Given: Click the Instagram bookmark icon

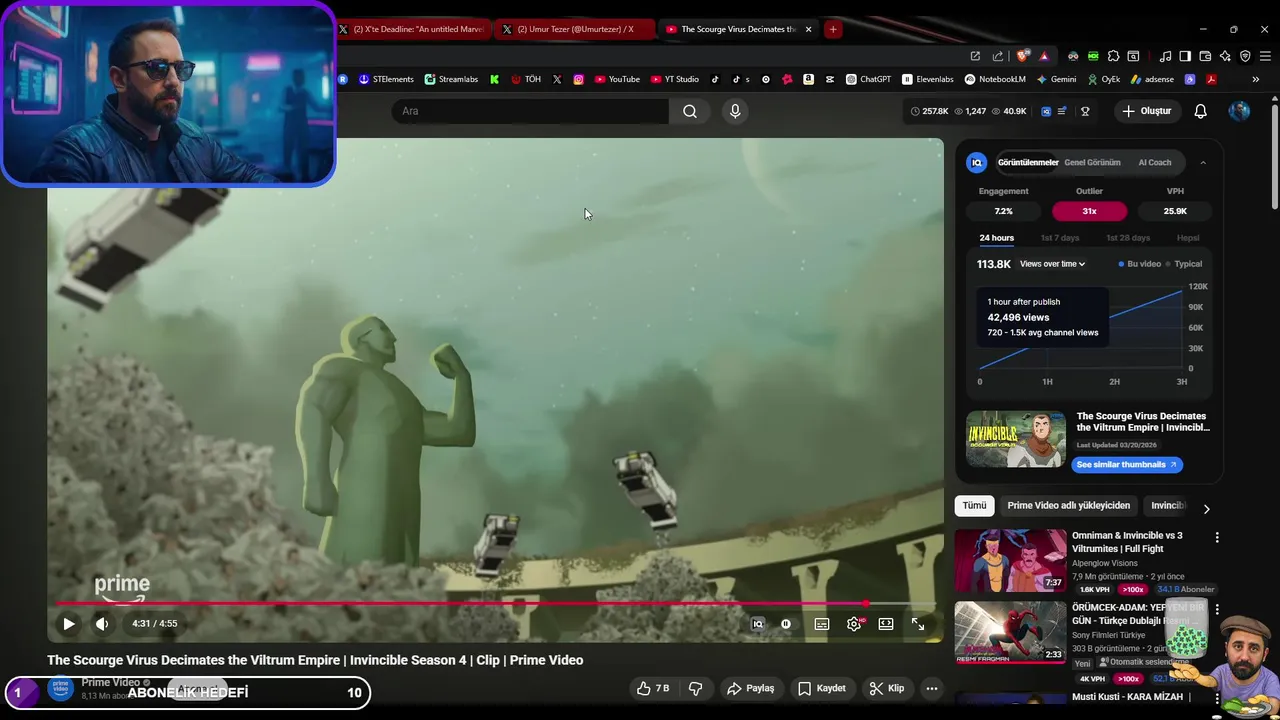Looking at the screenshot, I should tap(578, 79).
